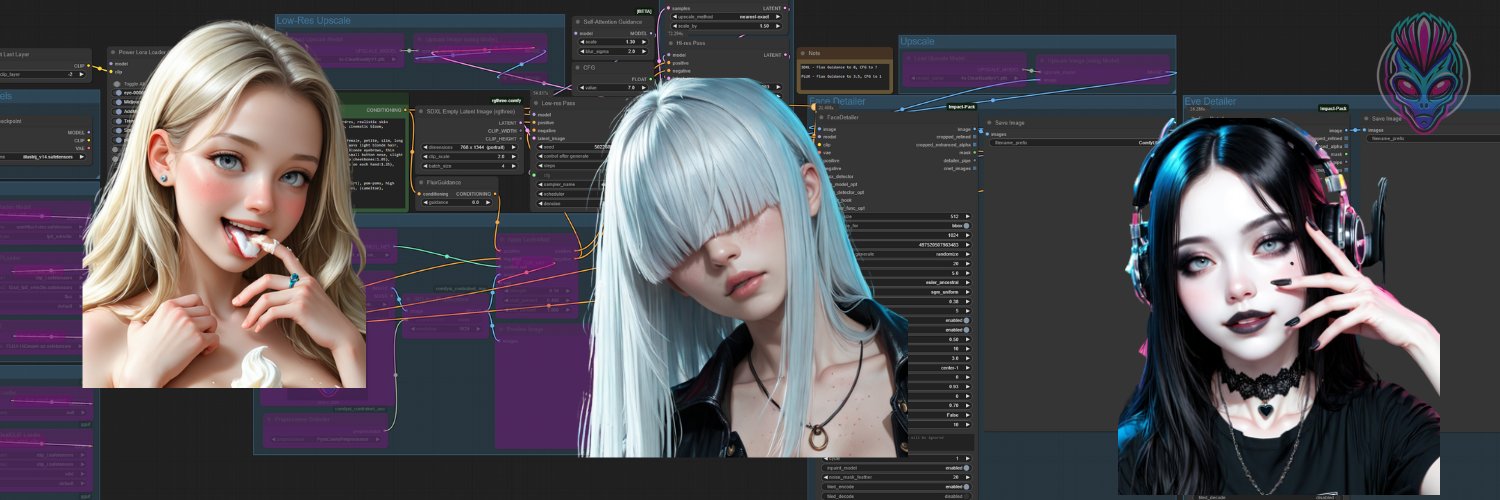
Task: Toggle inpaint_model enabled in FaceDetailer
Action: click(x=965, y=467)
